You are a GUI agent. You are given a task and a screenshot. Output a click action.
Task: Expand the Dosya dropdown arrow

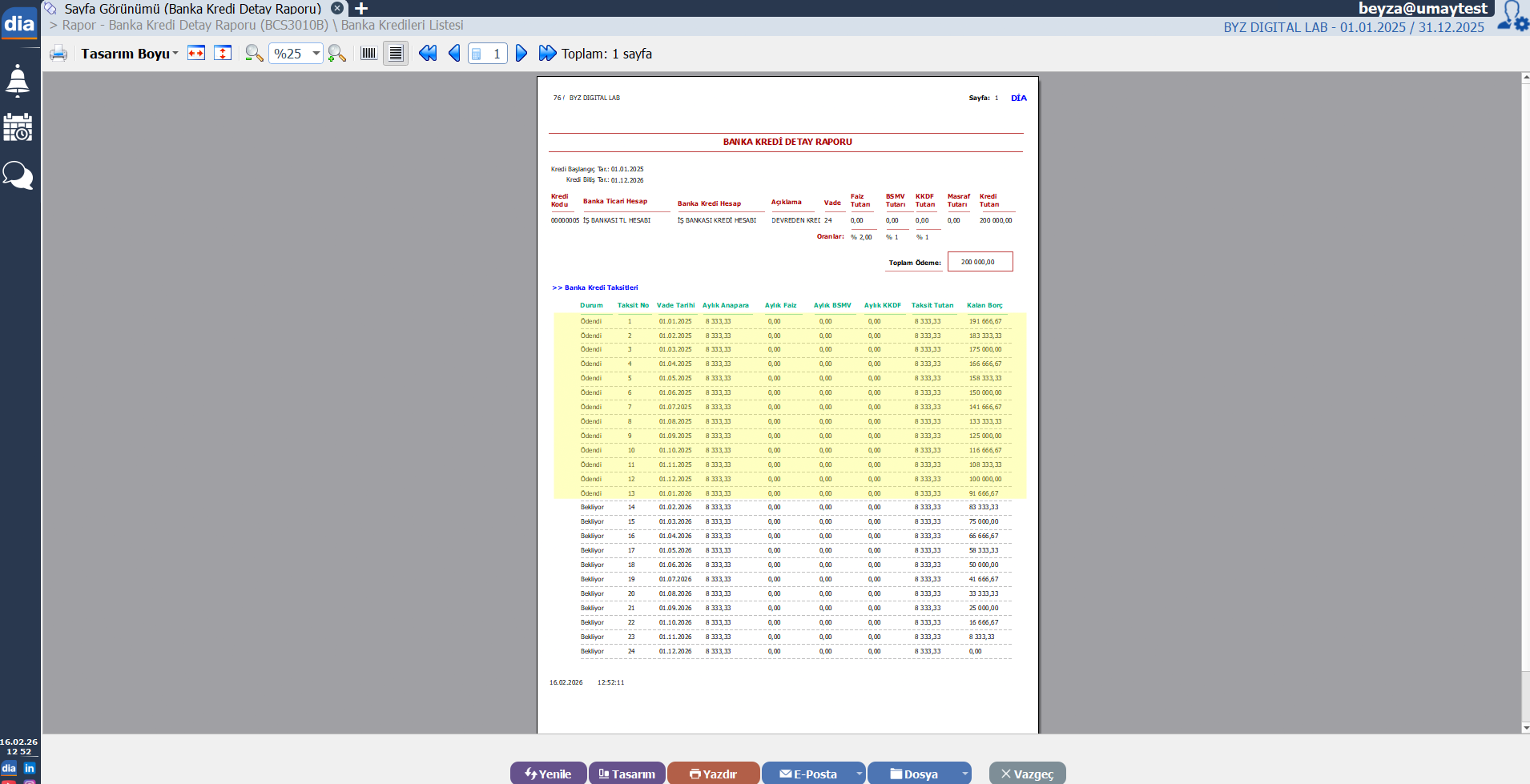tap(964, 774)
